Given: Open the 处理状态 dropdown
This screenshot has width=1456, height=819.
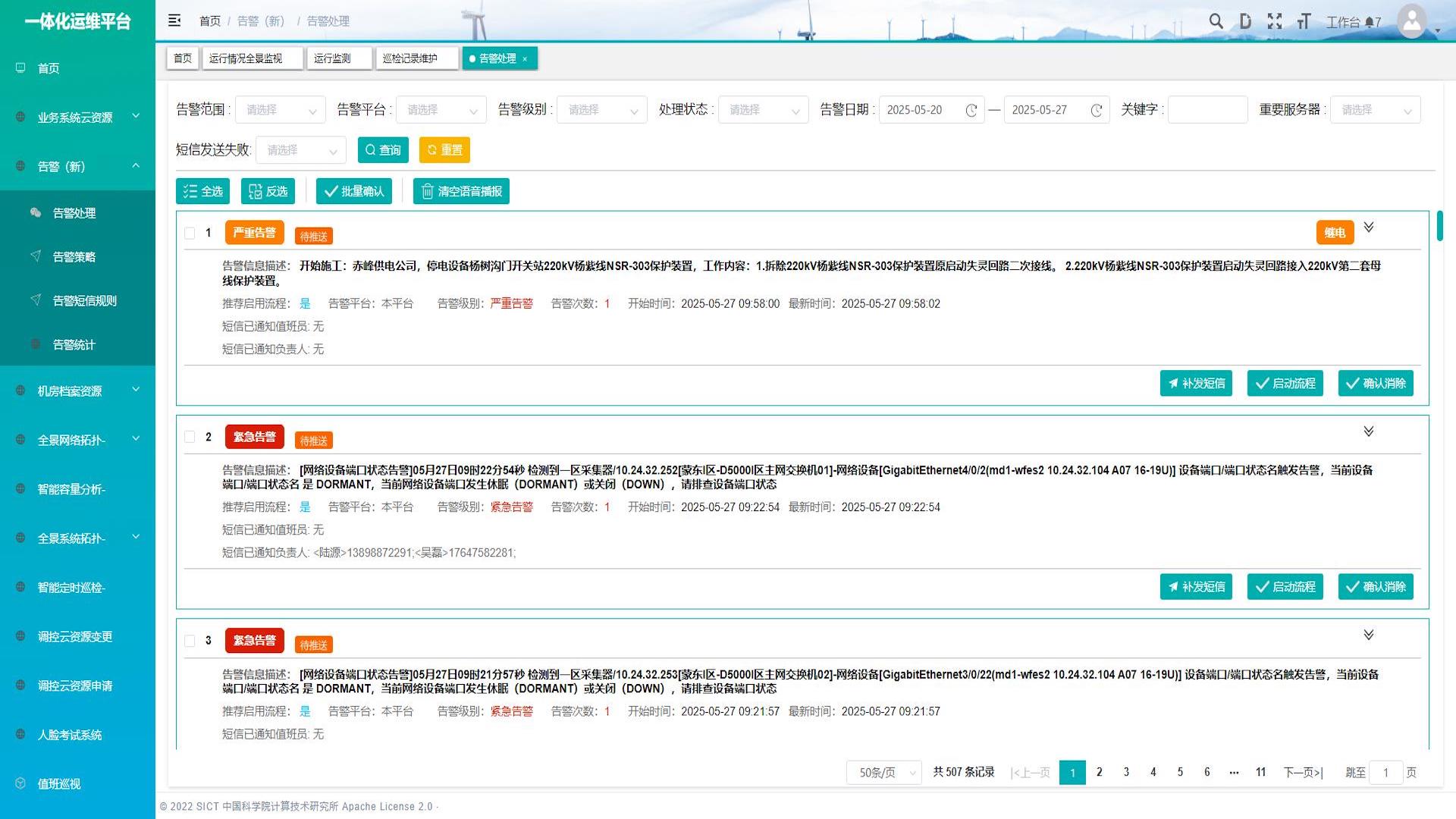Looking at the screenshot, I should pos(763,110).
